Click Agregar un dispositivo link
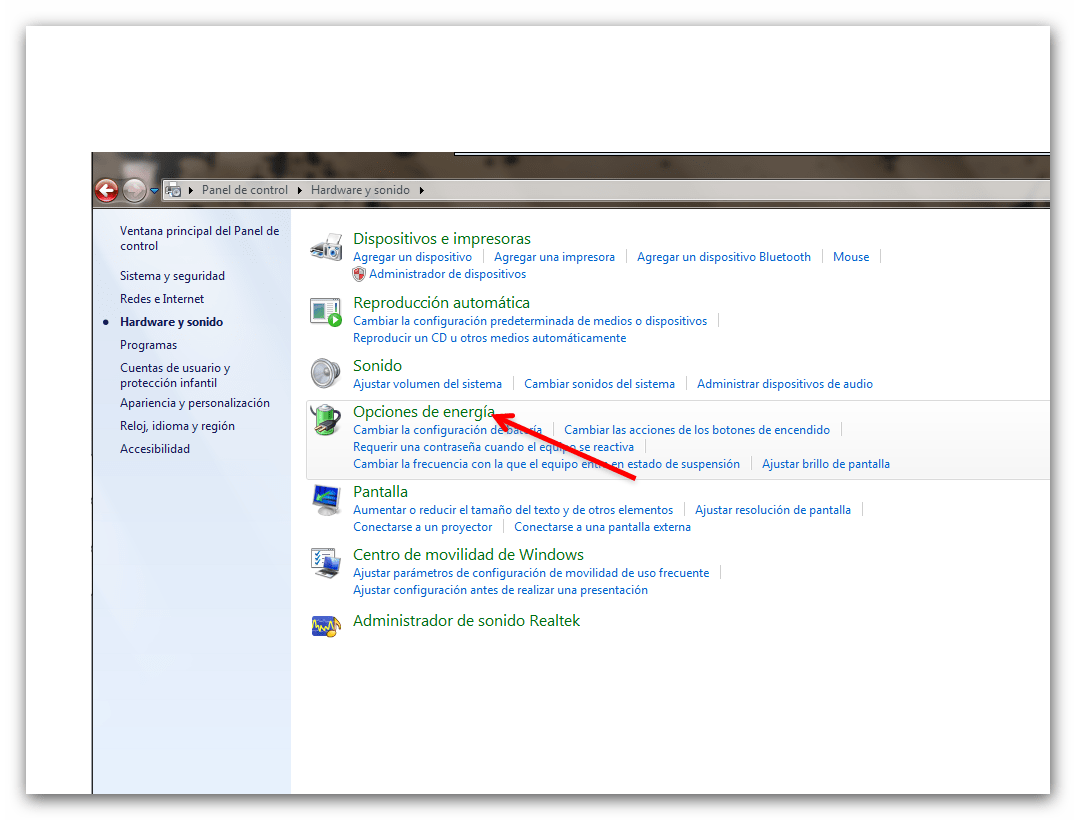 click(412, 257)
